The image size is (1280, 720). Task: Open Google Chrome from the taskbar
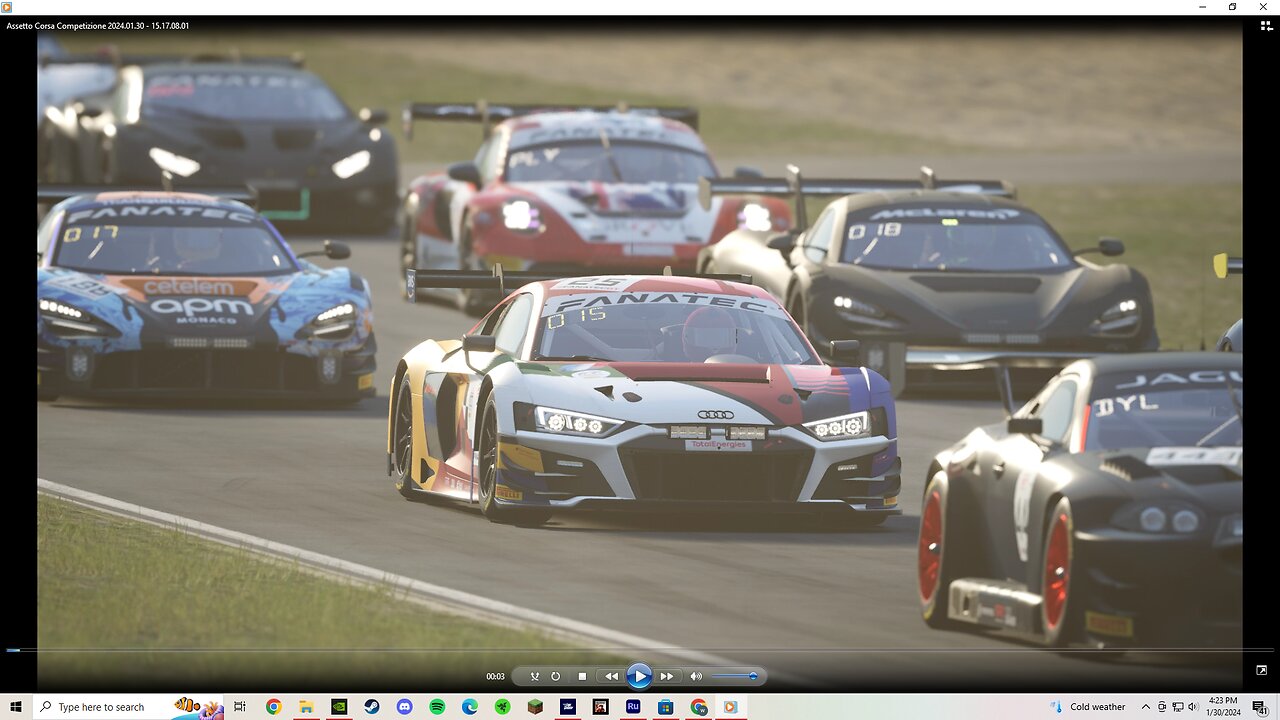[273, 707]
